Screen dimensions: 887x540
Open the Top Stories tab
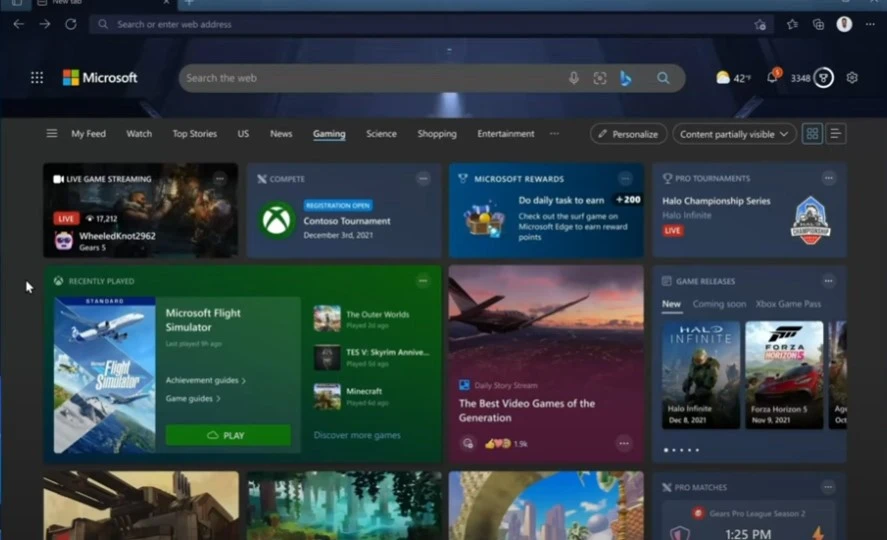(195, 133)
